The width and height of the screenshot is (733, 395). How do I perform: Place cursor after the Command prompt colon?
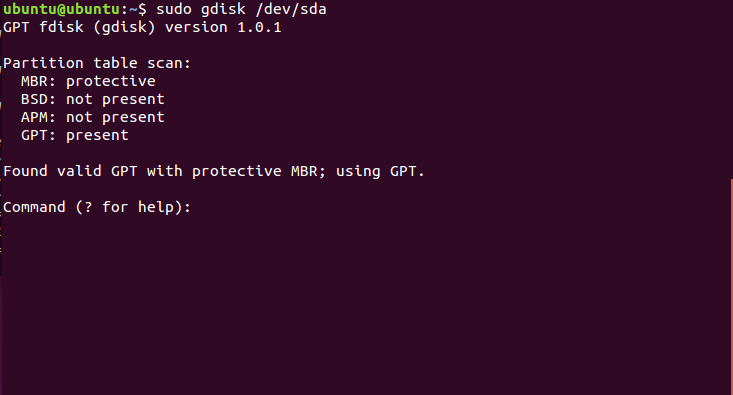click(196, 207)
